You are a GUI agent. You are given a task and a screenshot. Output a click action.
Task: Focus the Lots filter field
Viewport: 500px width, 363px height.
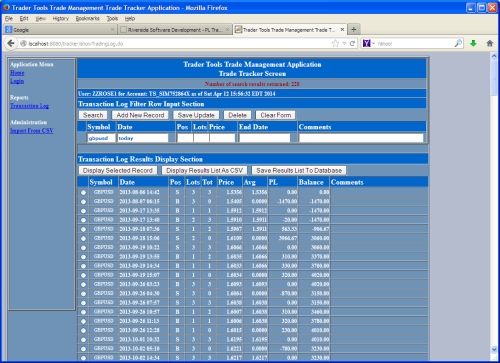(201, 138)
